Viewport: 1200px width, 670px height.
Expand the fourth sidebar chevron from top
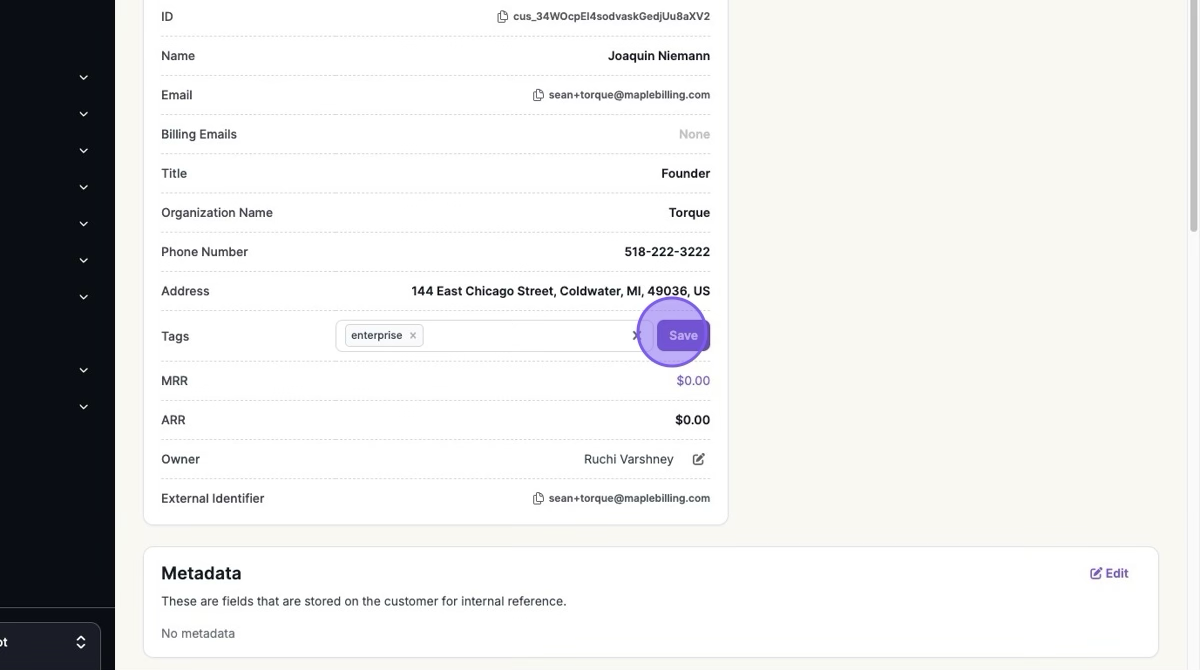point(84,187)
